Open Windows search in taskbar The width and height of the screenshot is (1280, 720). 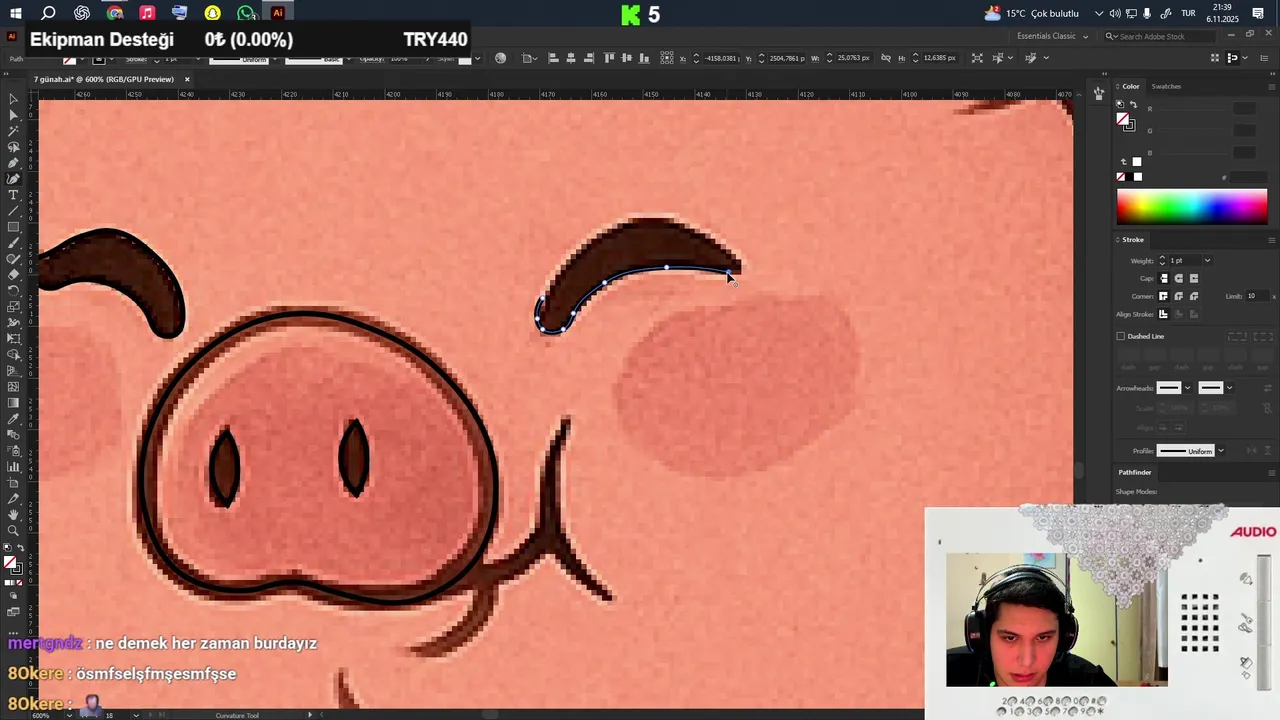tap(48, 13)
